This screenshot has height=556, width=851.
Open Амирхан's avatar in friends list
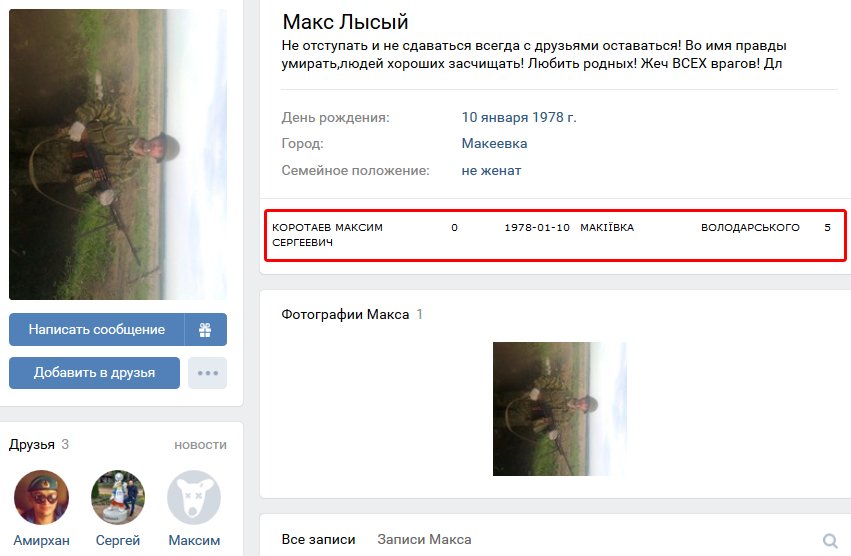(41, 497)
